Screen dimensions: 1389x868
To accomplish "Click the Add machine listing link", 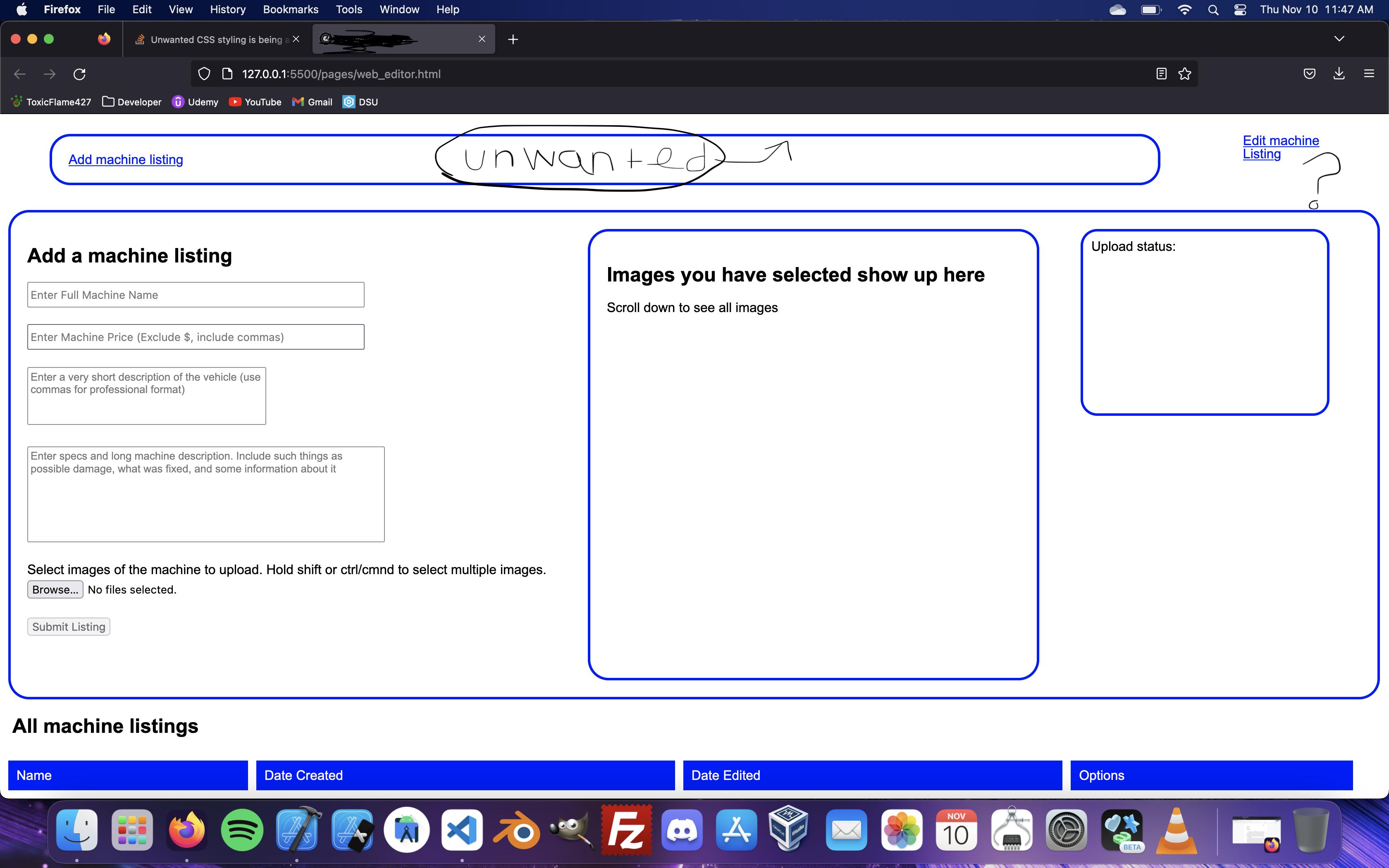I will (126, 160).
